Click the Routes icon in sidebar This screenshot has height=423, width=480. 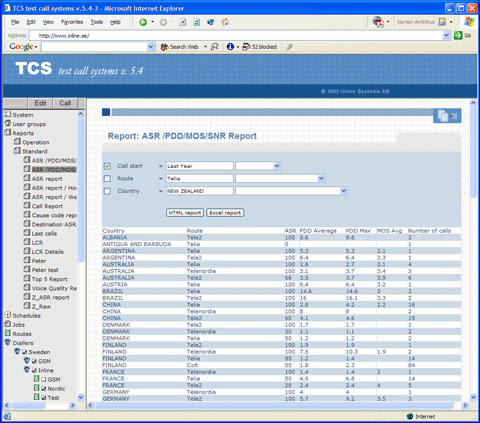[8, 333]
